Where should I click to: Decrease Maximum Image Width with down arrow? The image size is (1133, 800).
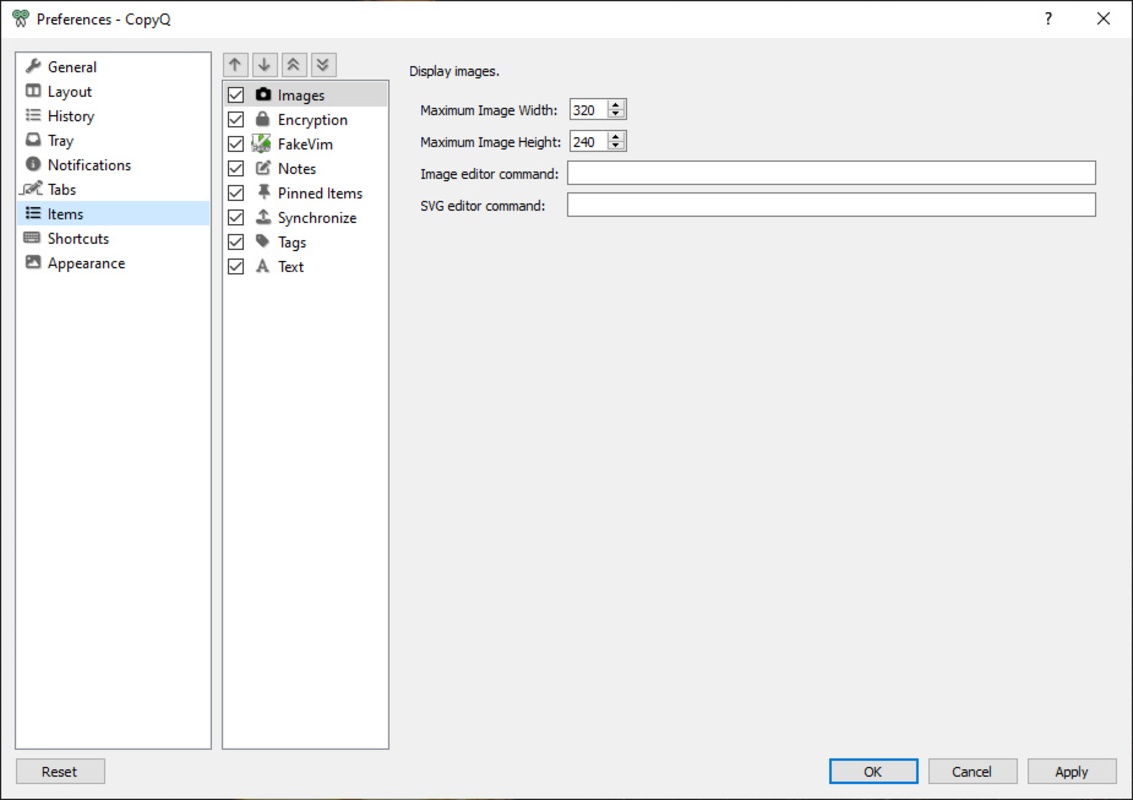click(x=616, y=114)
